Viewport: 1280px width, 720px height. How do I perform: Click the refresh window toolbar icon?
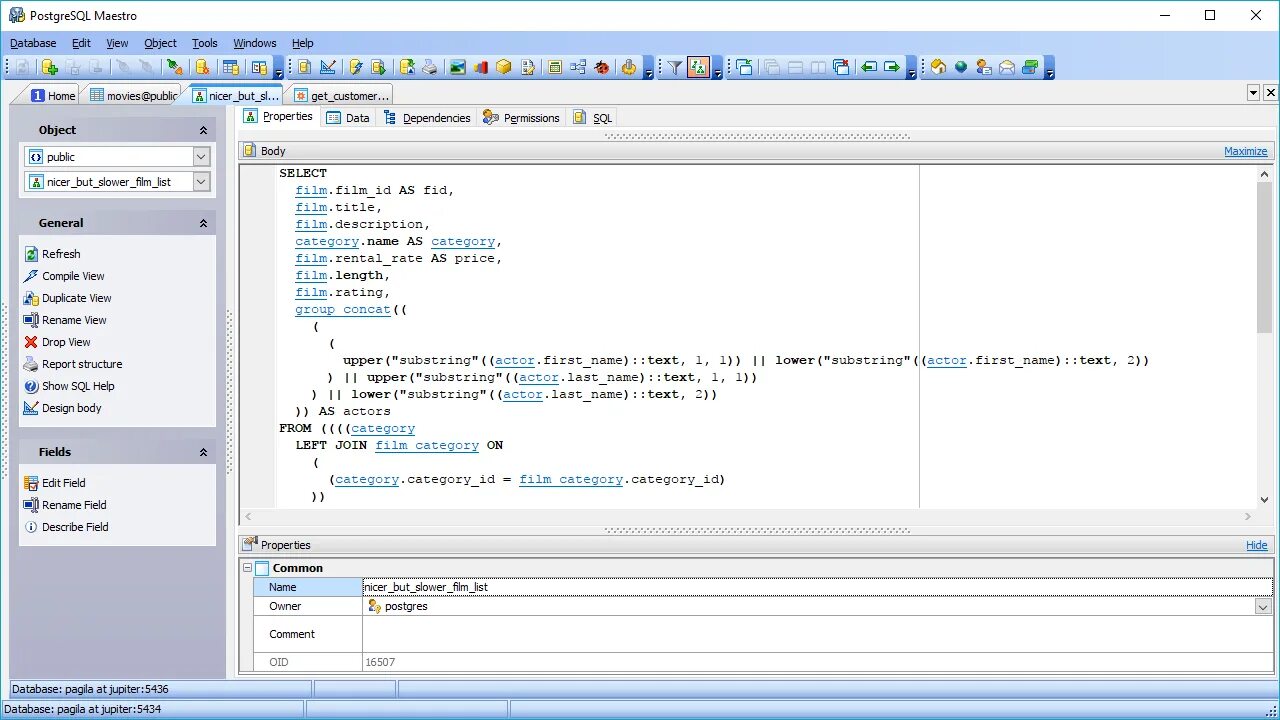(745, 67)
